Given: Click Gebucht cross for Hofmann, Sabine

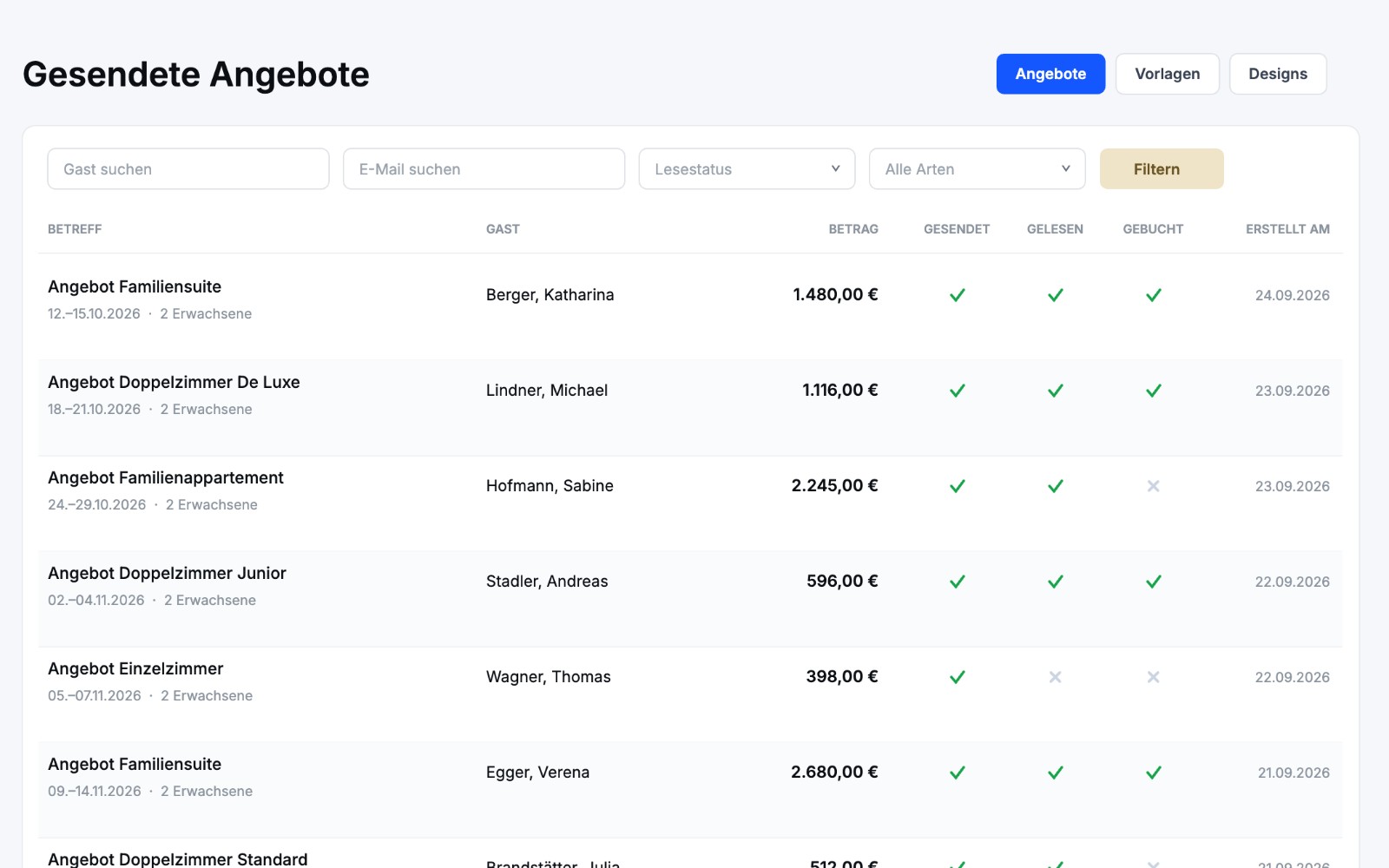Looking at the screenshot, I should coord(1154,486).
